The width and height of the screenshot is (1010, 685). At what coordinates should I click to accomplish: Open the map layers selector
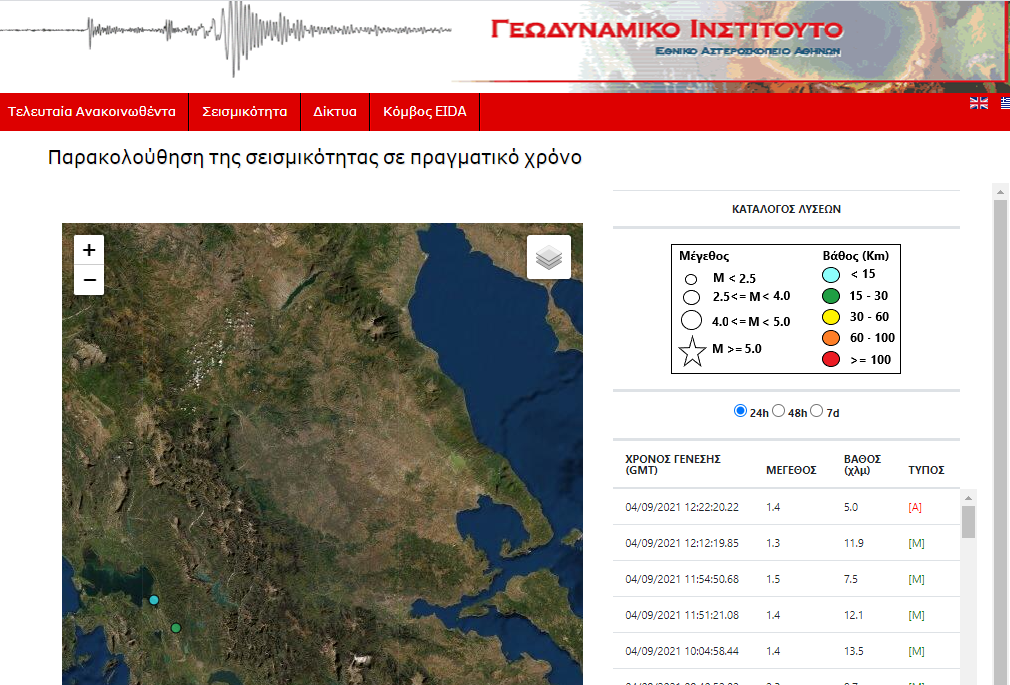click(x=549, y=257)
